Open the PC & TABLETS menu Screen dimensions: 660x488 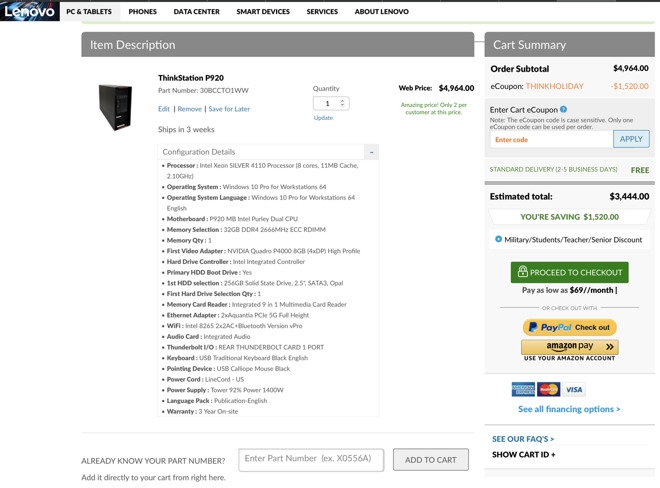[x=89, y=12]
